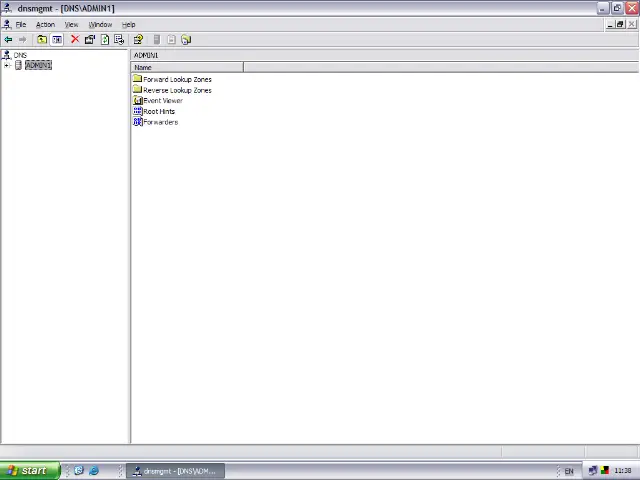640x480 pixels.
Task: Open the View menu
Action: coord(71,24)
